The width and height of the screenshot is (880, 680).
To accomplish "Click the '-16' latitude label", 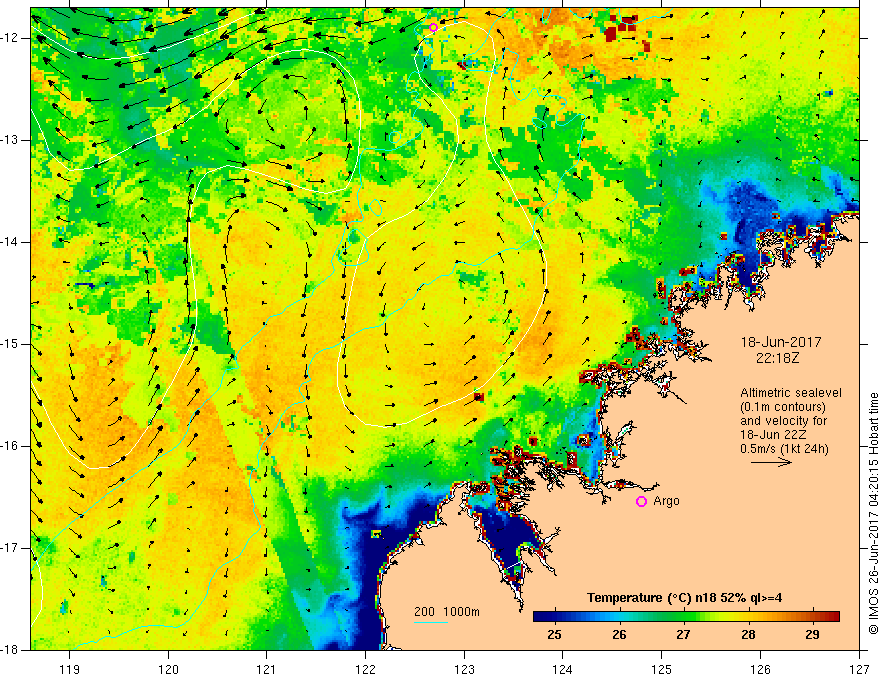I will click(x=12, y=446).
